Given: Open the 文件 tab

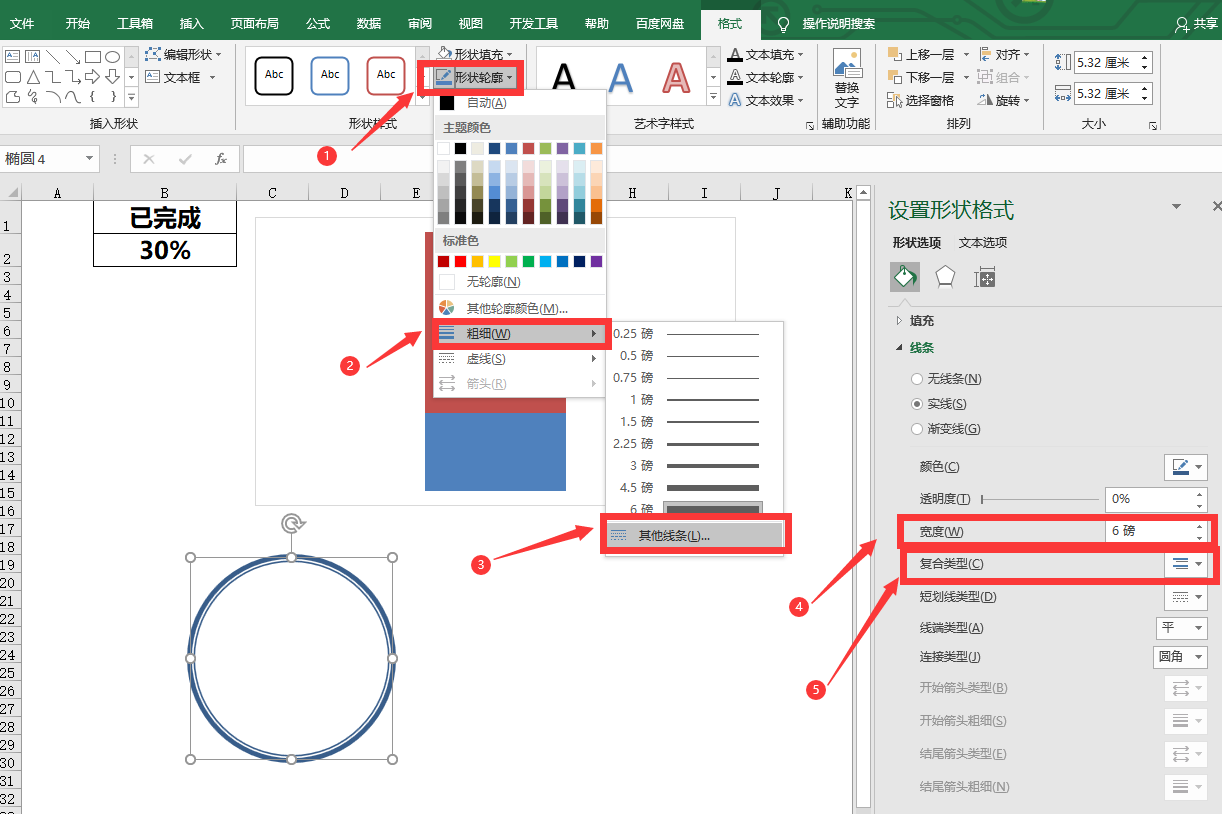Looking at the screenshot, I should (x=22, y=24).
